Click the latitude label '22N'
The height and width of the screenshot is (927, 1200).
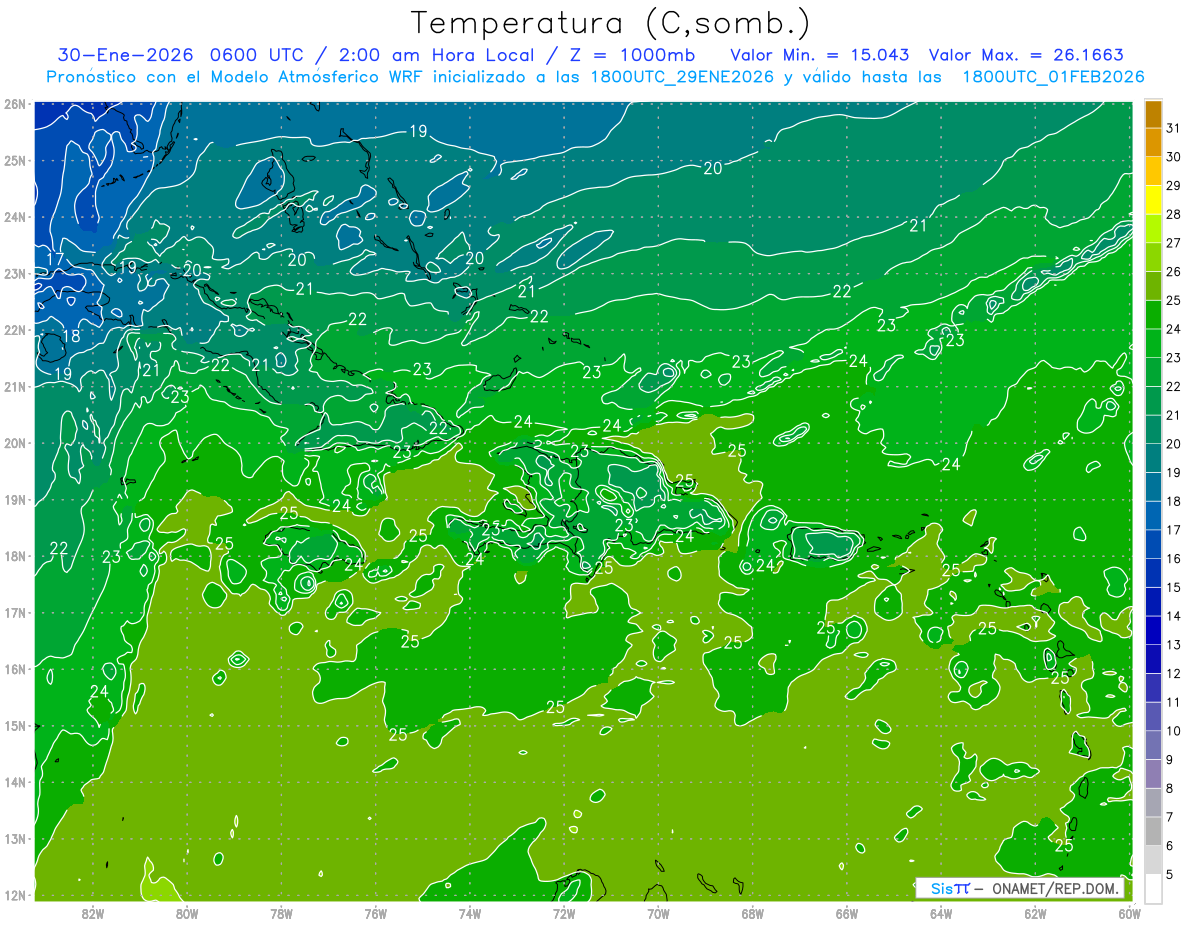14,330
